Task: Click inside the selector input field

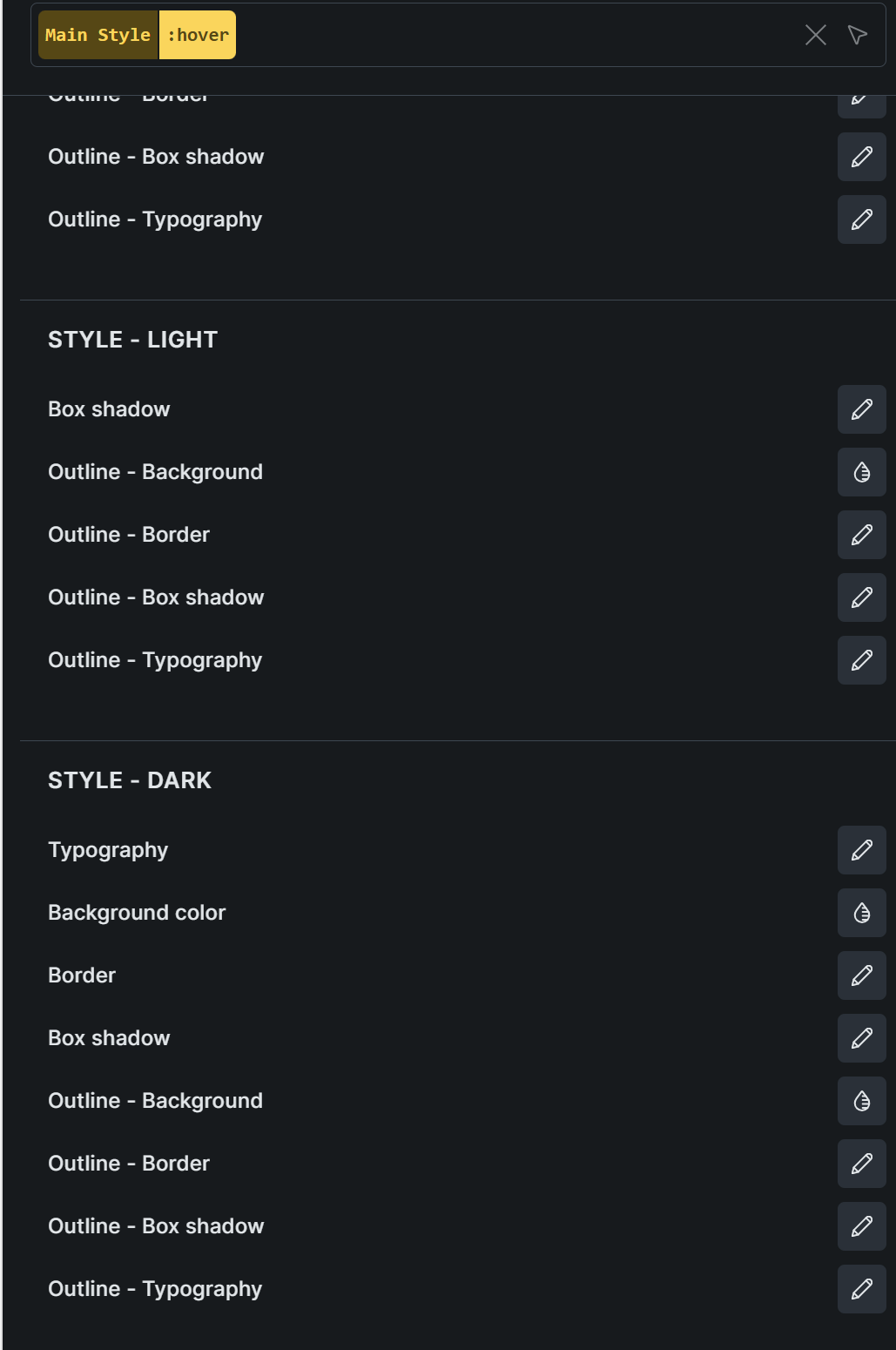Action: pyautogui.click(x=518, y=35)
